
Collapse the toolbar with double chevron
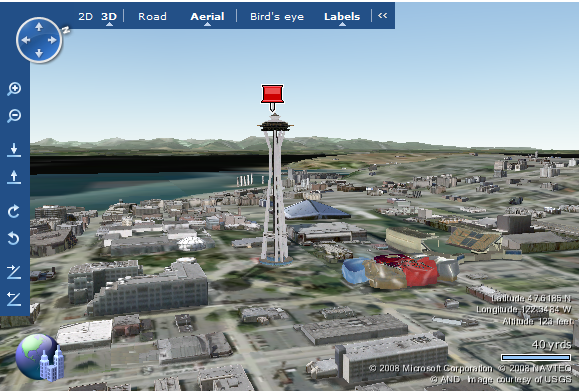pos(382,16)
